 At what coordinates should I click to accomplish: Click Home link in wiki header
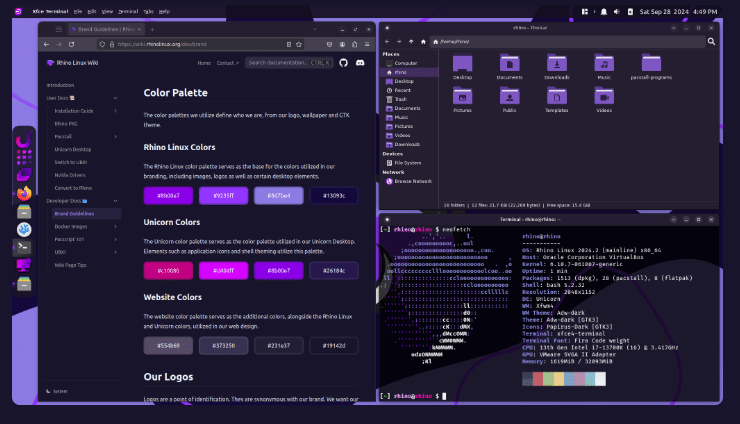204,63
